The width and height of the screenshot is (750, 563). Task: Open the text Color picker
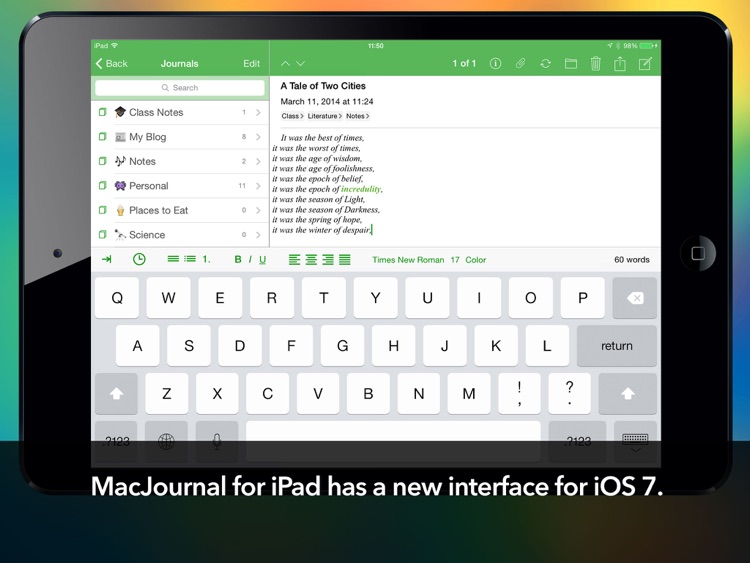point(475,260)
